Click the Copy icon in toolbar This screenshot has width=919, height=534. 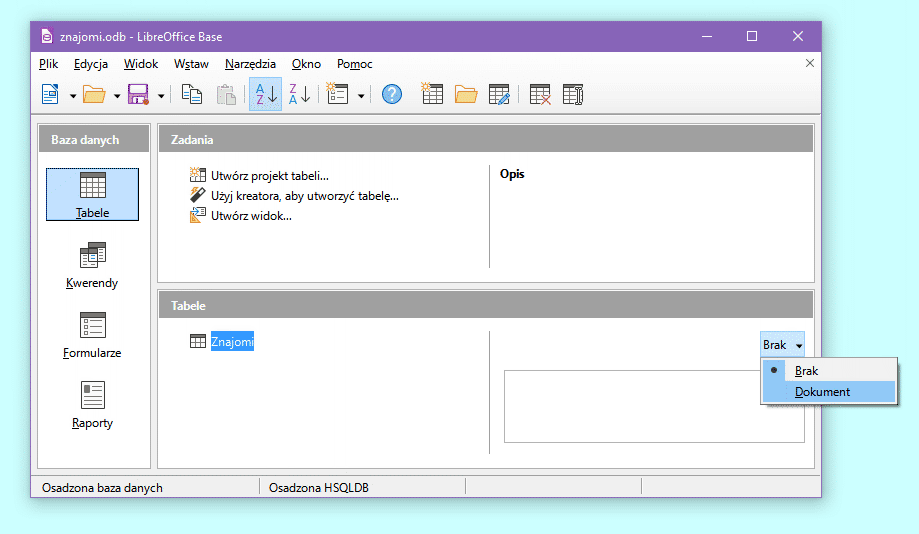(192, 94)
